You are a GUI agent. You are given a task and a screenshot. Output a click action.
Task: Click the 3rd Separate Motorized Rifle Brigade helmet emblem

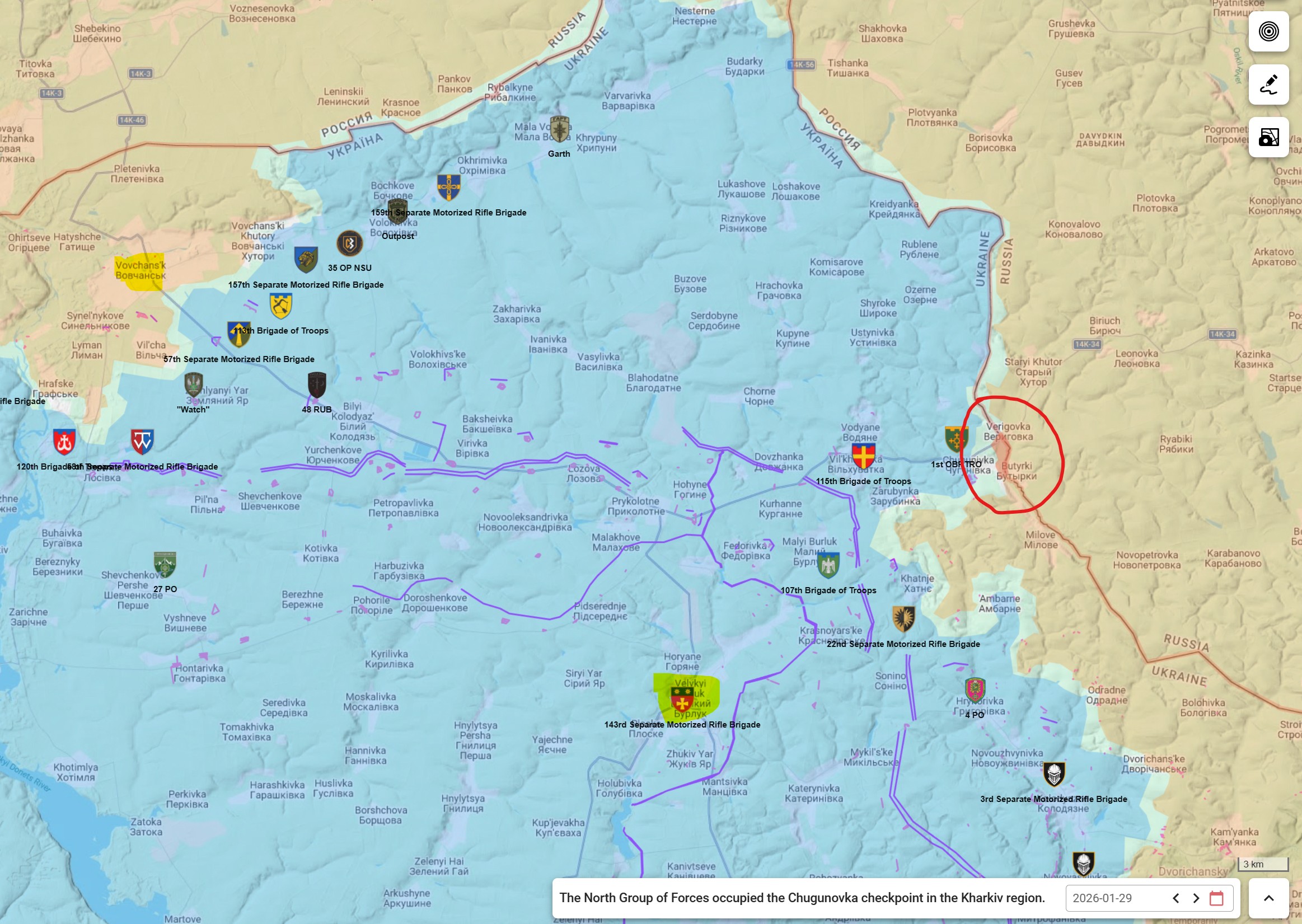[1054, 774]
